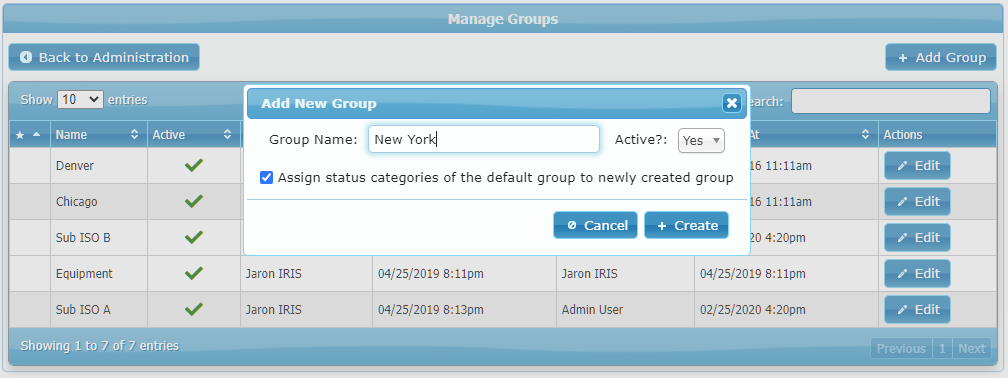Click page 1 pagination button
Screen dimensions: 1008x378
(942, 348)
